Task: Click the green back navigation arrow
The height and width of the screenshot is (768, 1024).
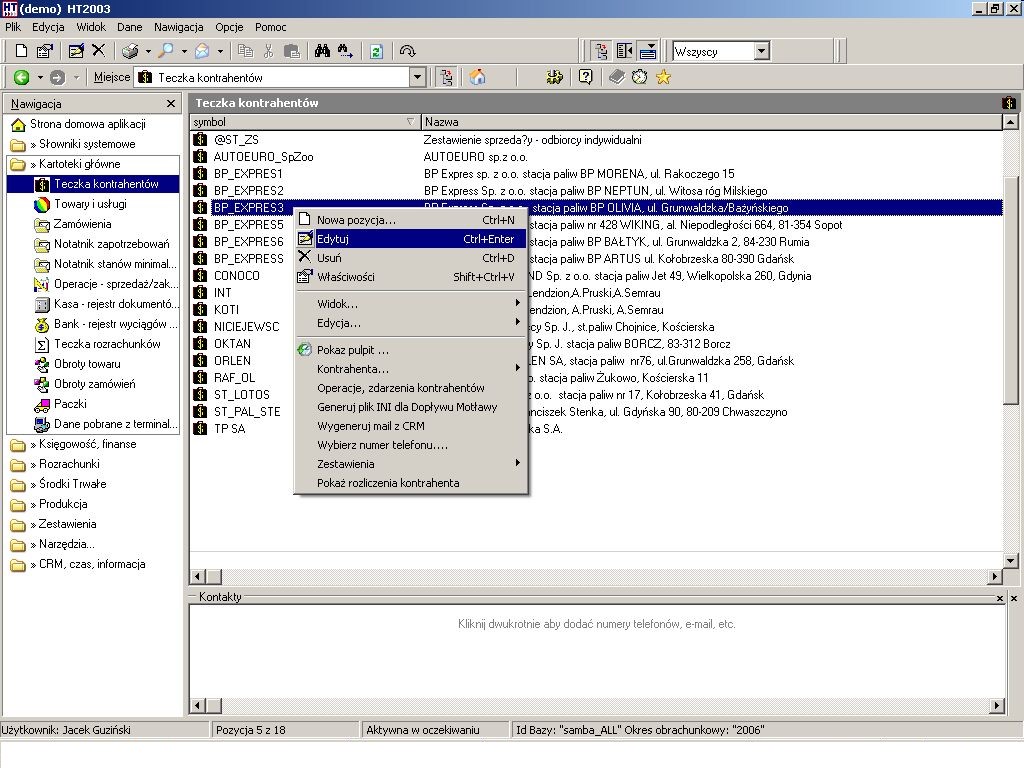Action: point(22,77)
